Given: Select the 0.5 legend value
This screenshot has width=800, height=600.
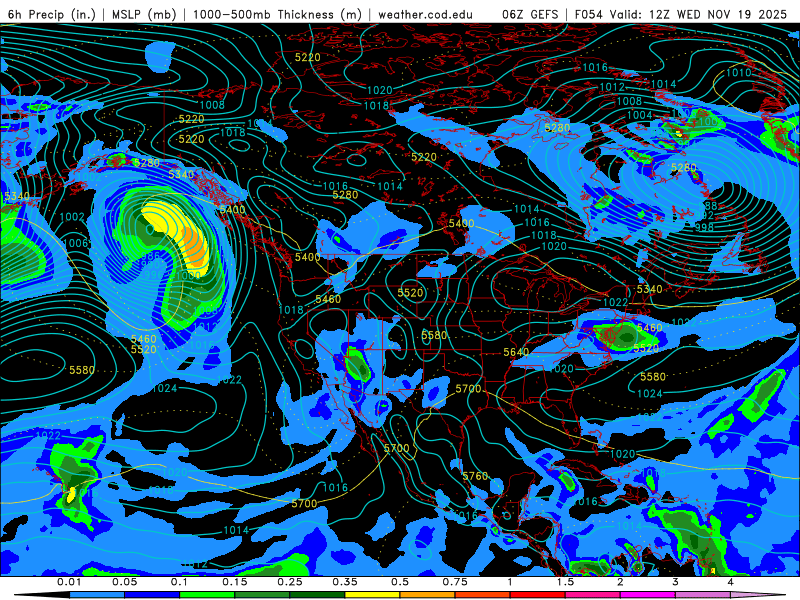Looking at the screenshot, I should click(400, 582).
